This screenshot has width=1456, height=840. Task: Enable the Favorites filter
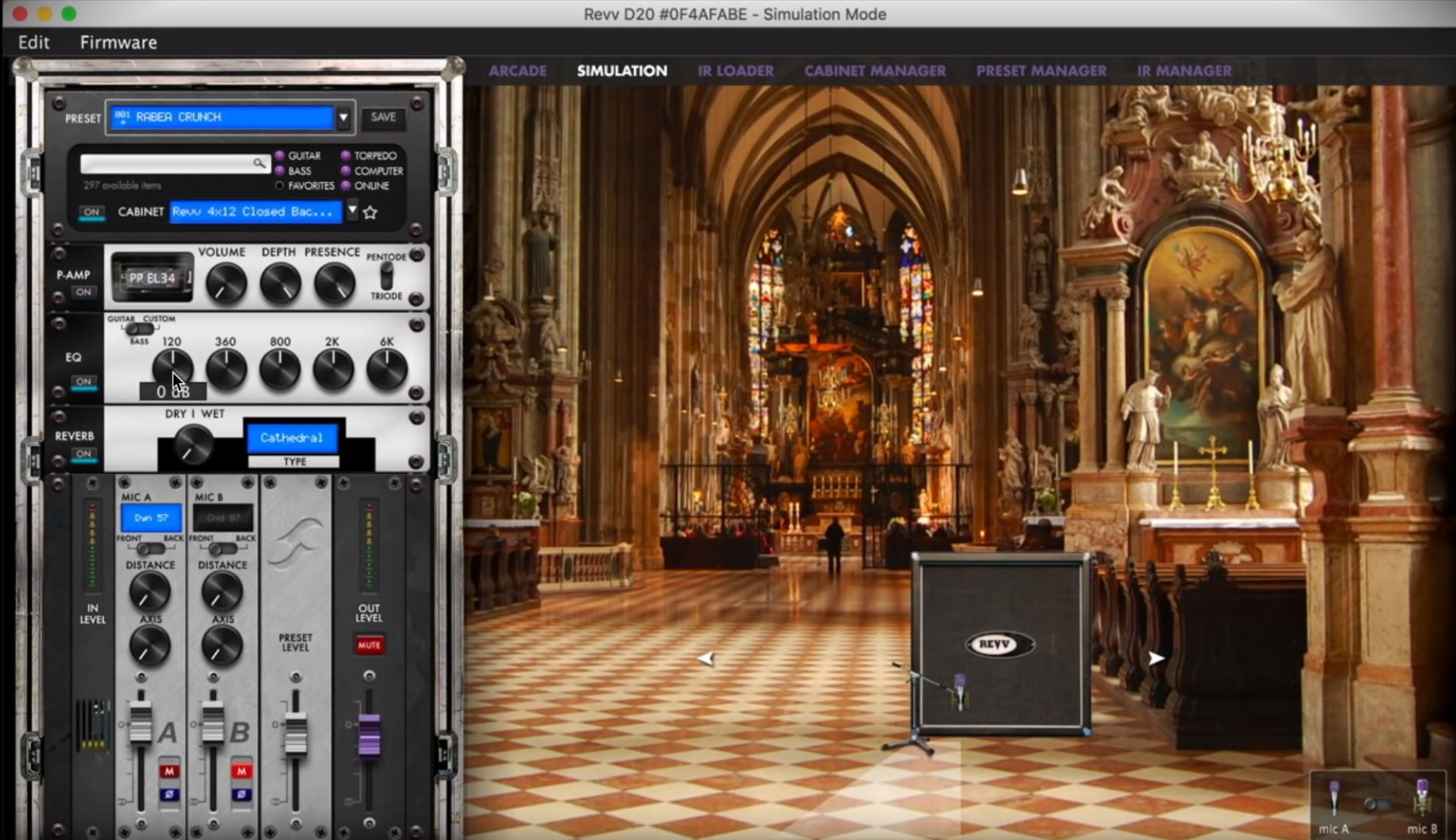280,186
